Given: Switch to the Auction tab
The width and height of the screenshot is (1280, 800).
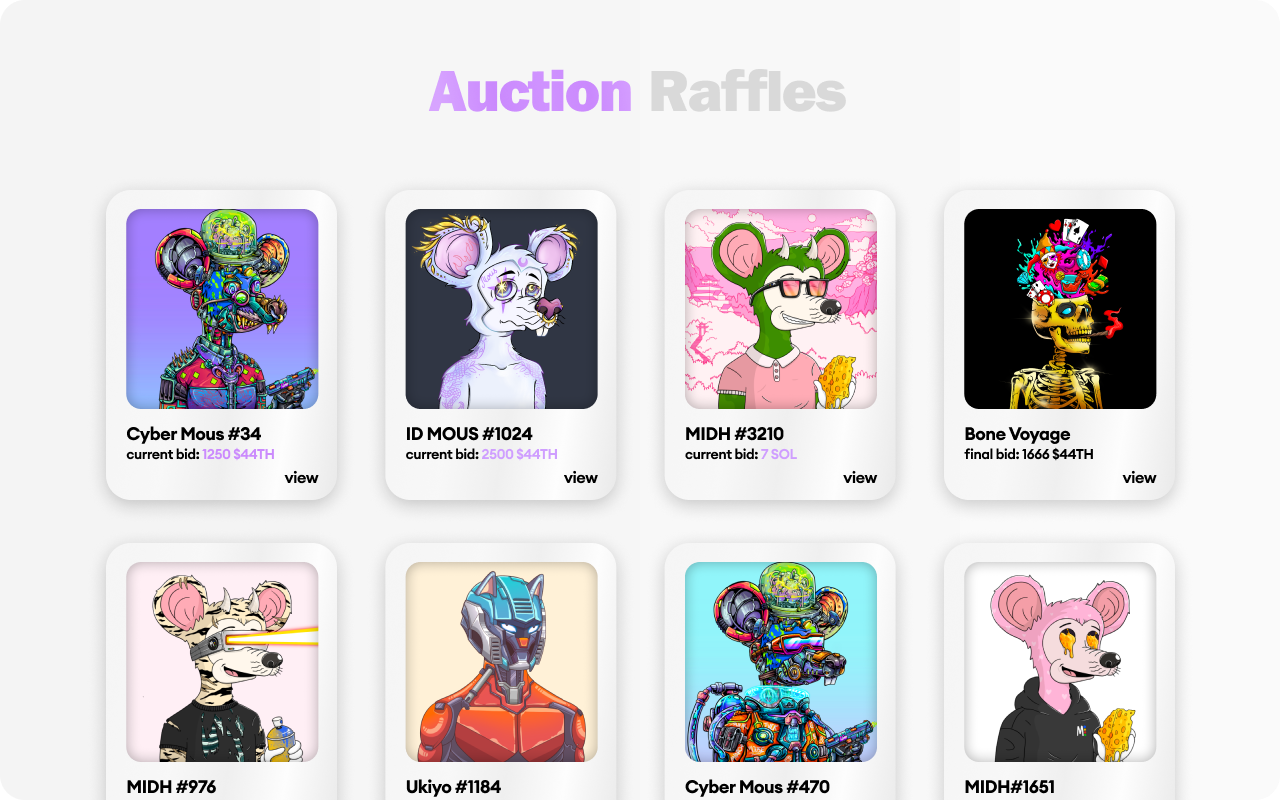Looking at the screenshot, I should [530, 92].
